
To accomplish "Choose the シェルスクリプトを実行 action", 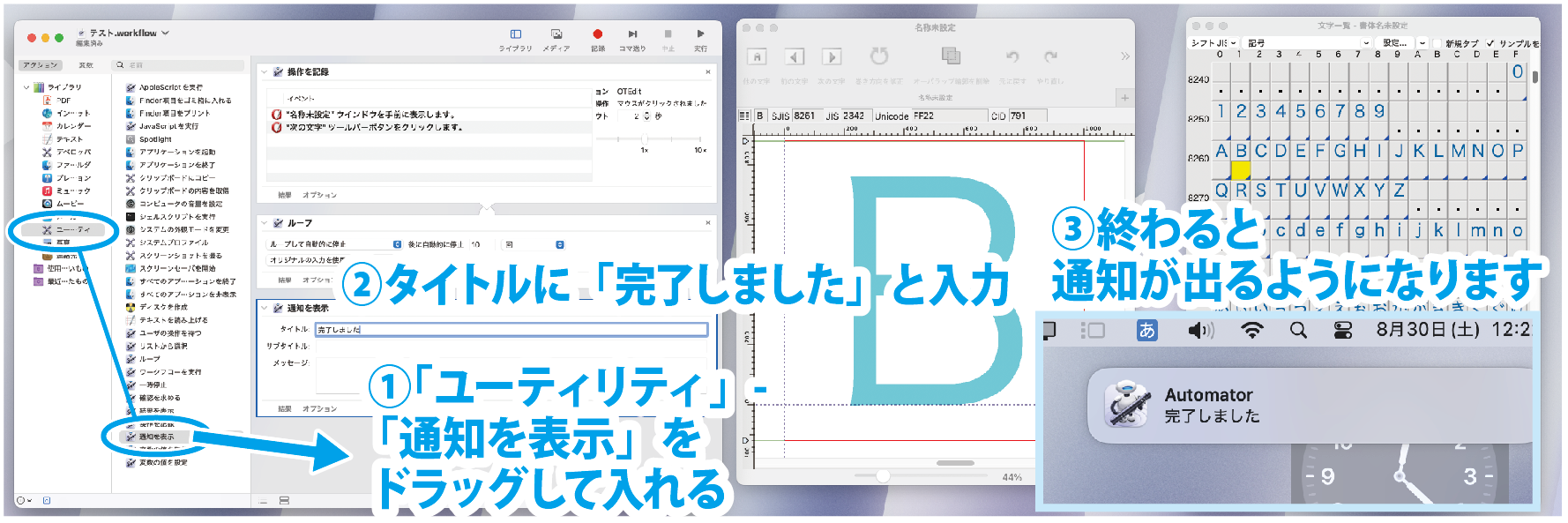I will [171, 216].
